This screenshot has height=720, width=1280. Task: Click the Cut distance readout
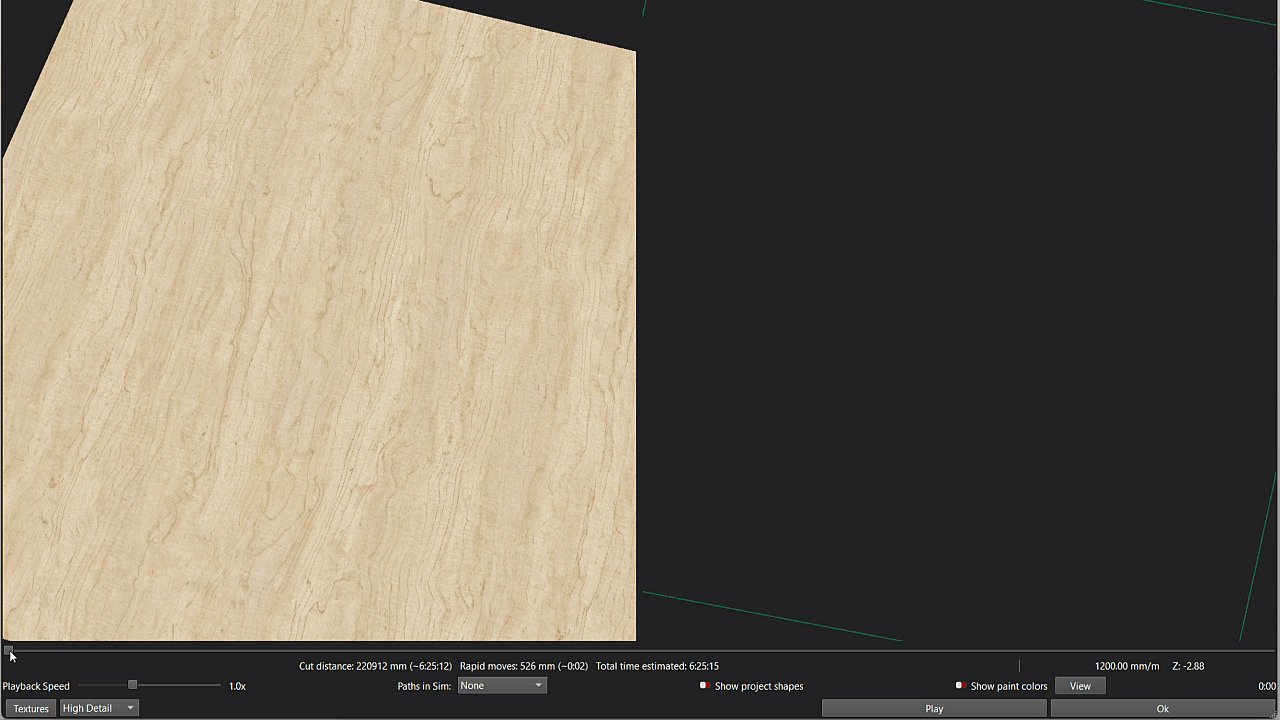(375, 666)
